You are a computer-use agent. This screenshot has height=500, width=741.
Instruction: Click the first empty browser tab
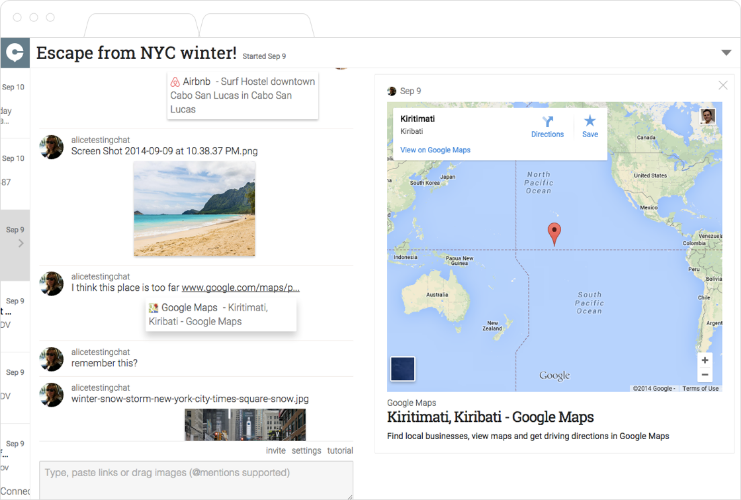pos(141,25)
